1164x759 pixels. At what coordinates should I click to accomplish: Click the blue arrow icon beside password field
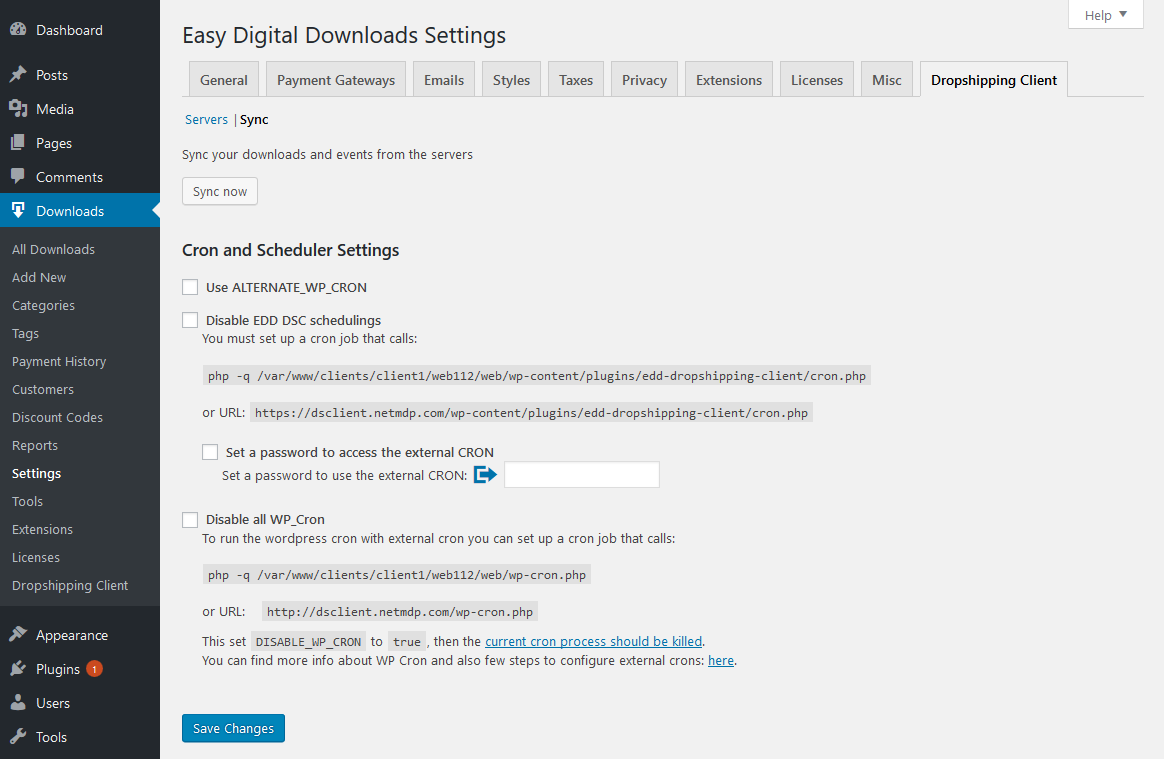(x=485, y=475)
